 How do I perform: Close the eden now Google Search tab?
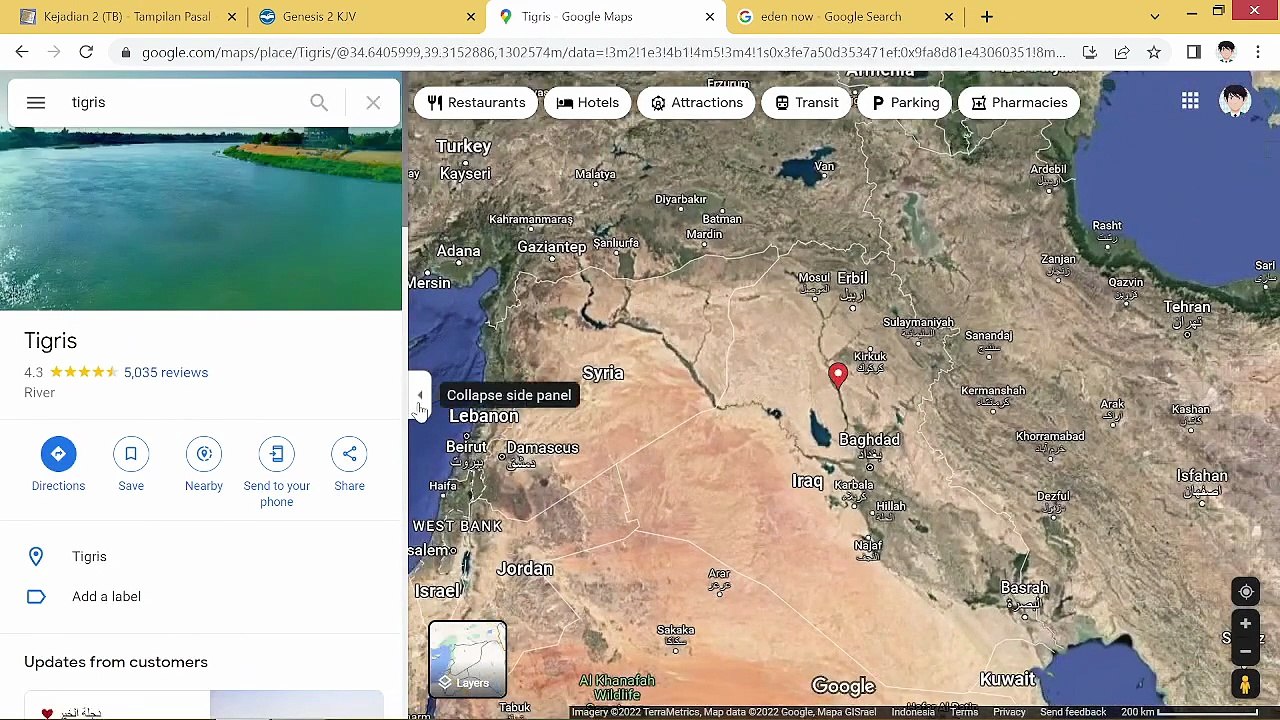click(949, 16)
